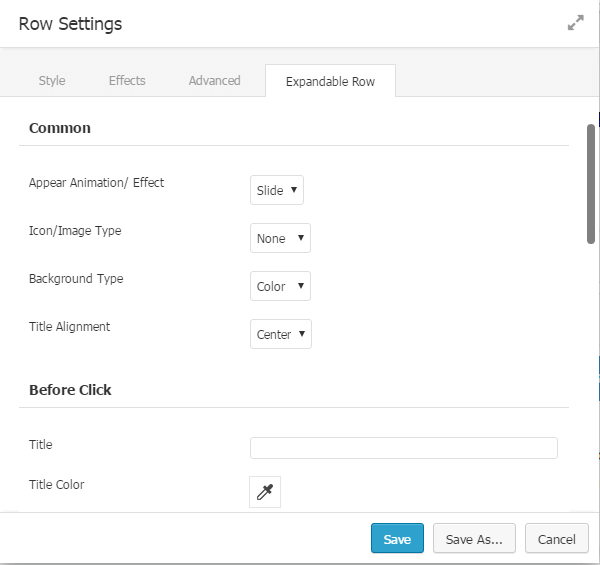Click into the Title text field

click(403, 448)
